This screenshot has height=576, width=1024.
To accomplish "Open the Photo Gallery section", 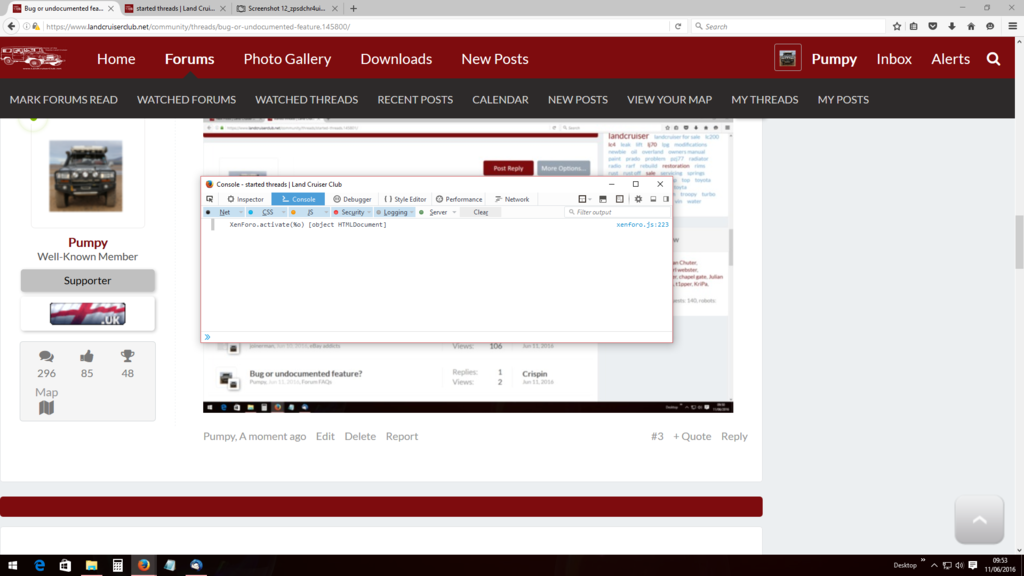I will click(x=287, y=59).
